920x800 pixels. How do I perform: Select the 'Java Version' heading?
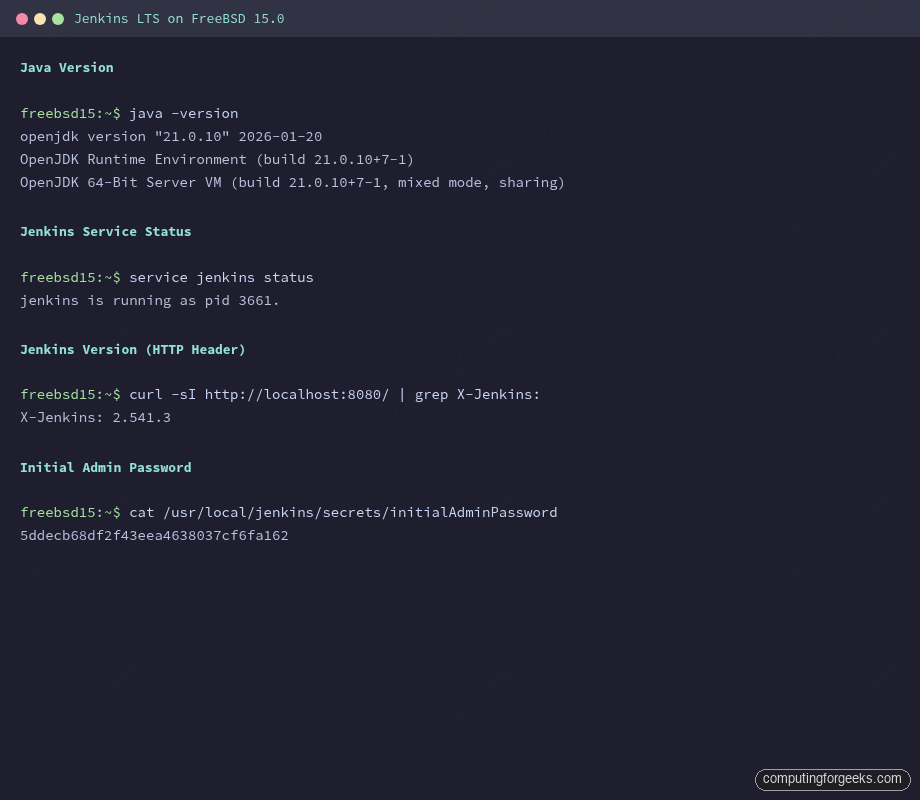(x=67, y=67)
